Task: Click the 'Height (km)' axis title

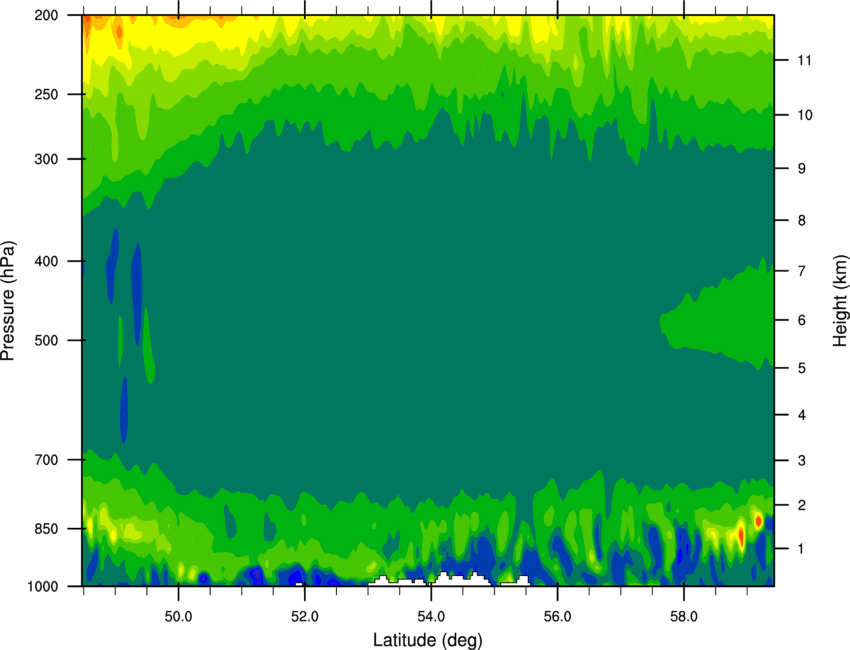Action: point(840,301)
